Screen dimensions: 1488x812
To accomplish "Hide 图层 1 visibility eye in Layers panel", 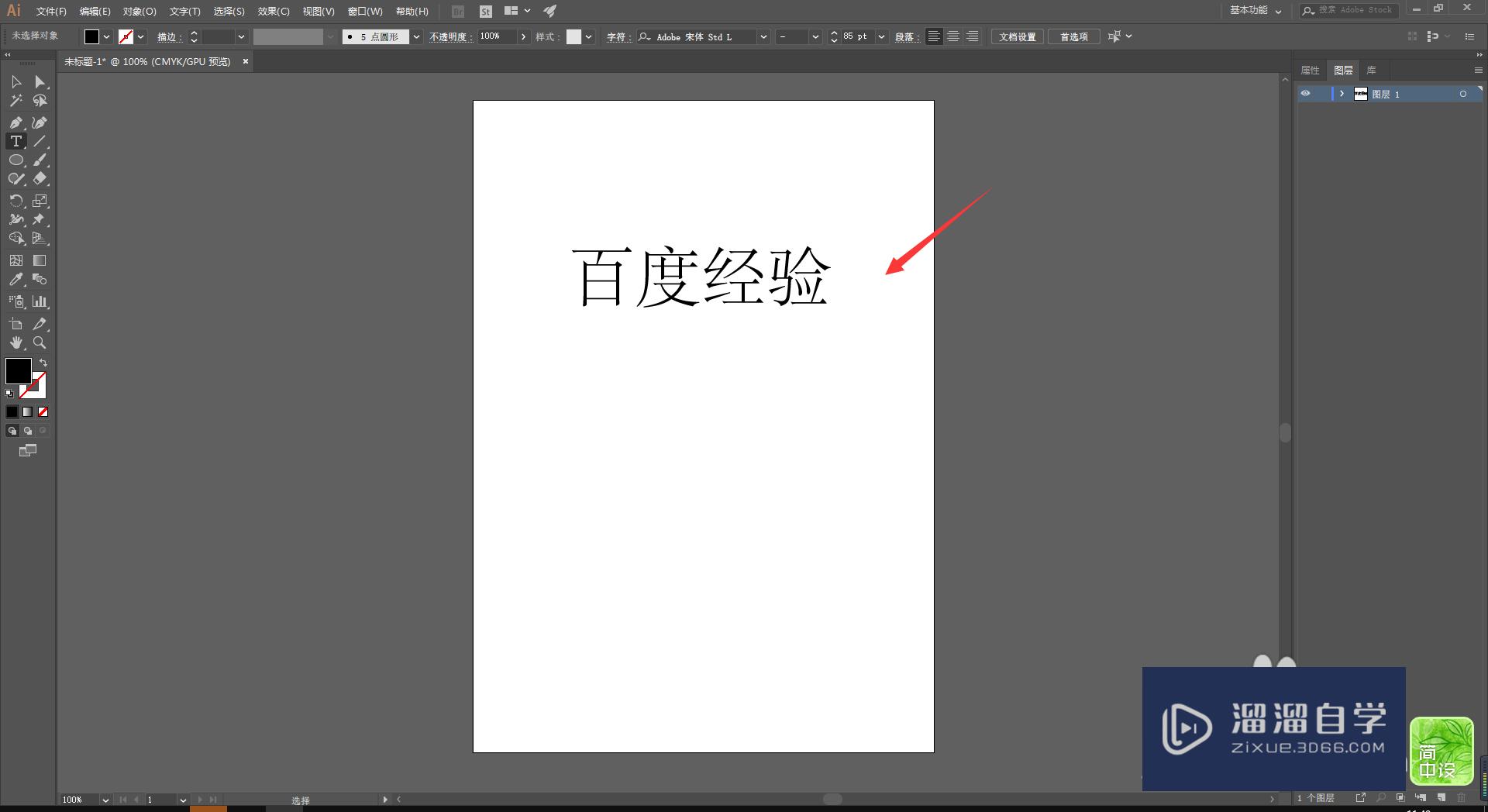I will [1305, 94].
